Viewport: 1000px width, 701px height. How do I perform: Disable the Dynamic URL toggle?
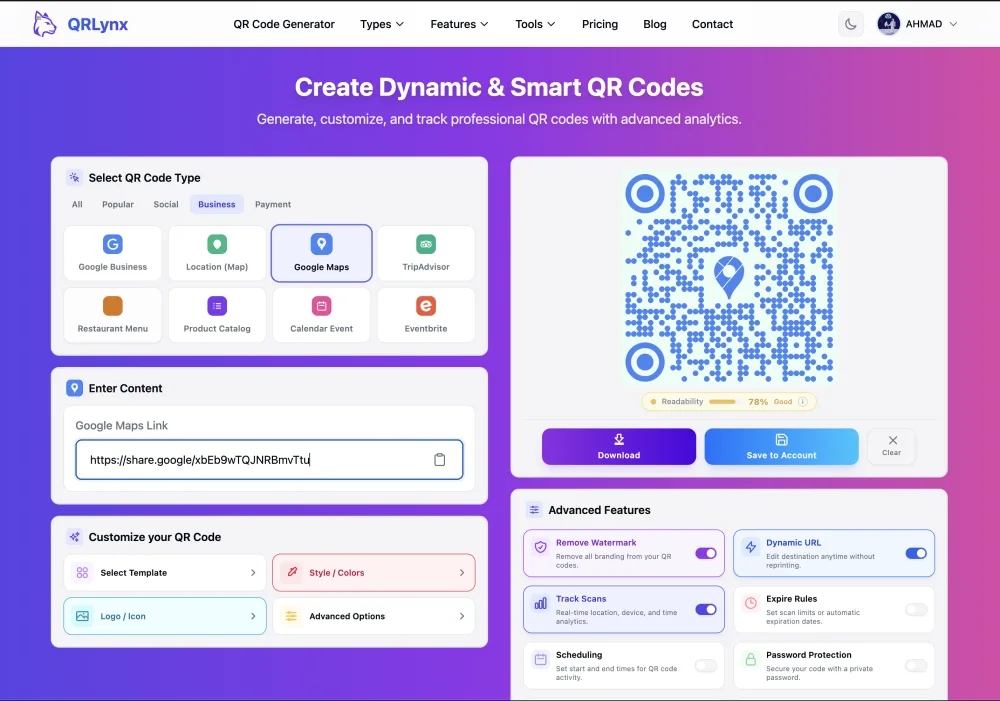916,553
